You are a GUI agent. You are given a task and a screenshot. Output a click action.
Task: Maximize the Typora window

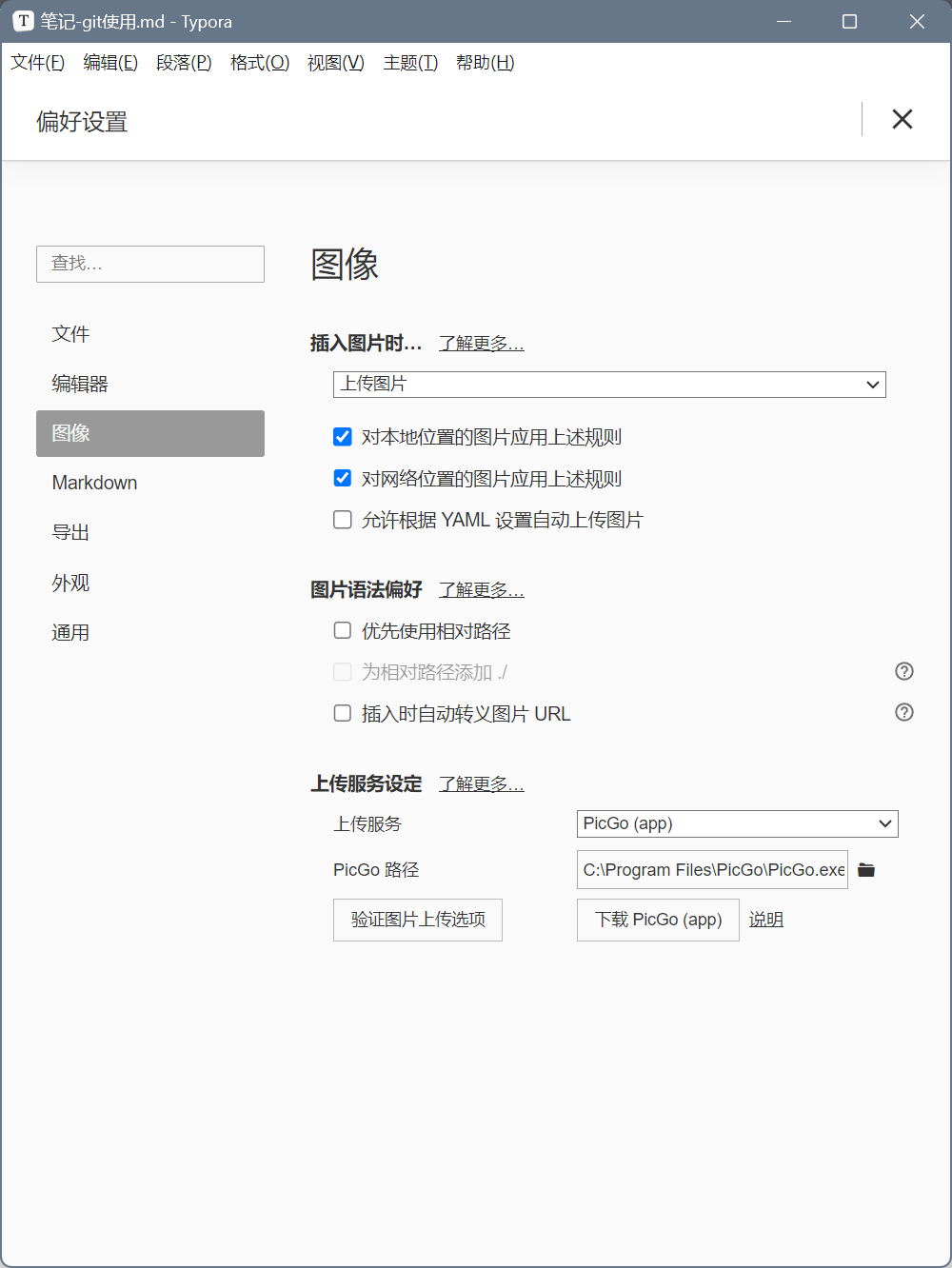pyautogui.click(x=849, y=21)
